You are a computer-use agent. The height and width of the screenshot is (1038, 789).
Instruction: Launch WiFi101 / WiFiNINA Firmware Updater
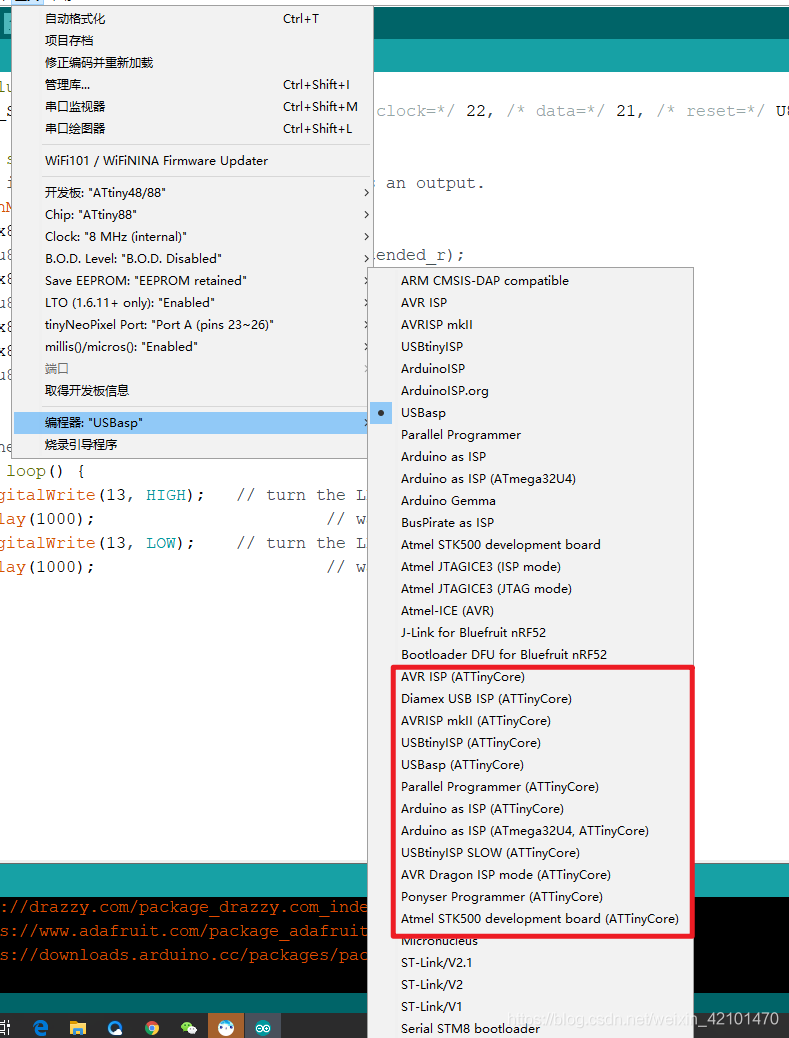(x=191, y=160)
